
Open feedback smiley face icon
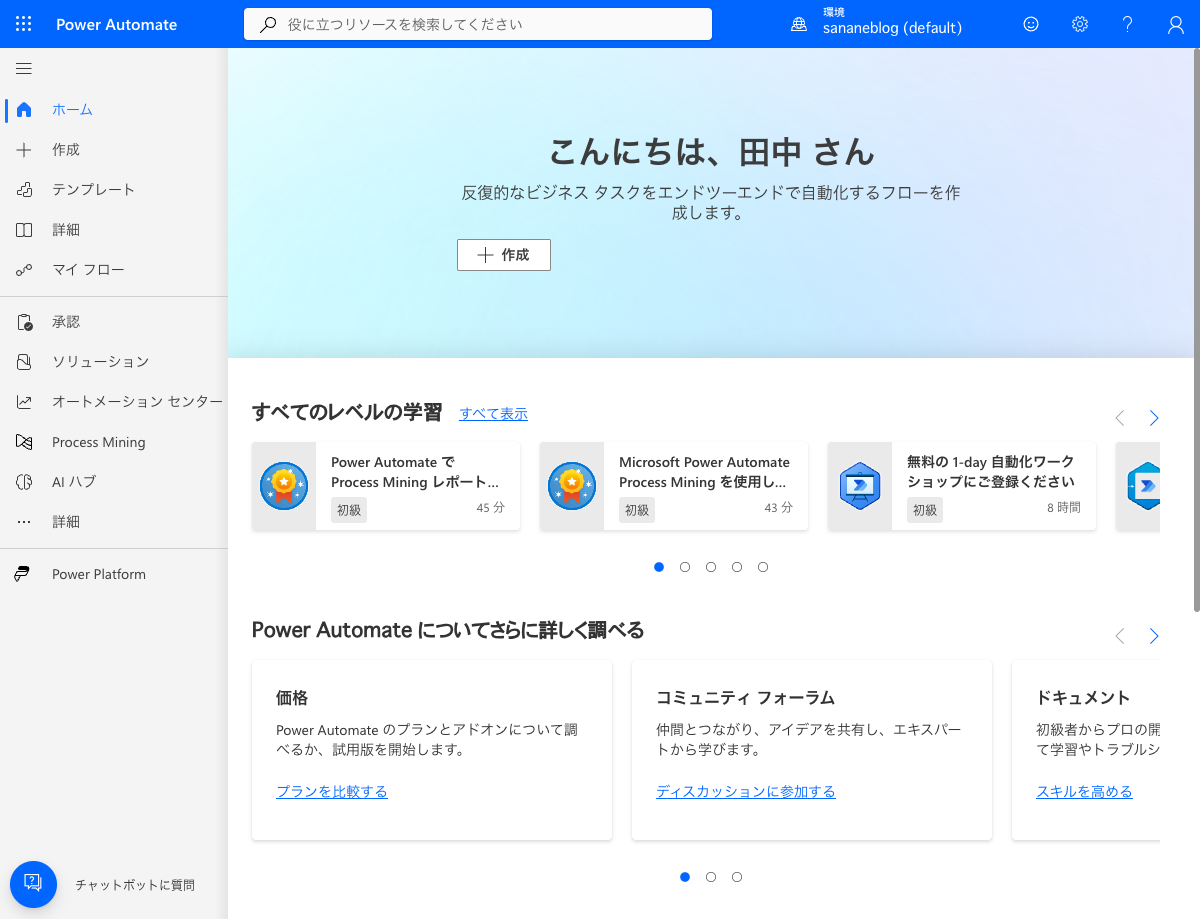(x=1031, y=24)
